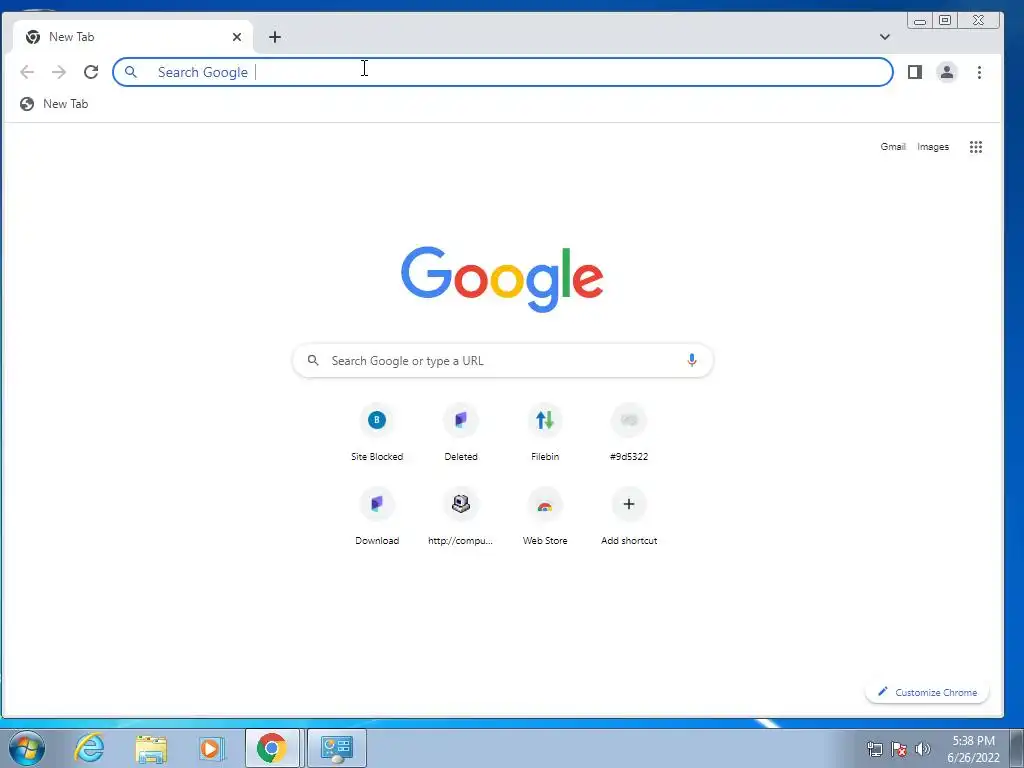Click the Gmail link

[893, 147]
